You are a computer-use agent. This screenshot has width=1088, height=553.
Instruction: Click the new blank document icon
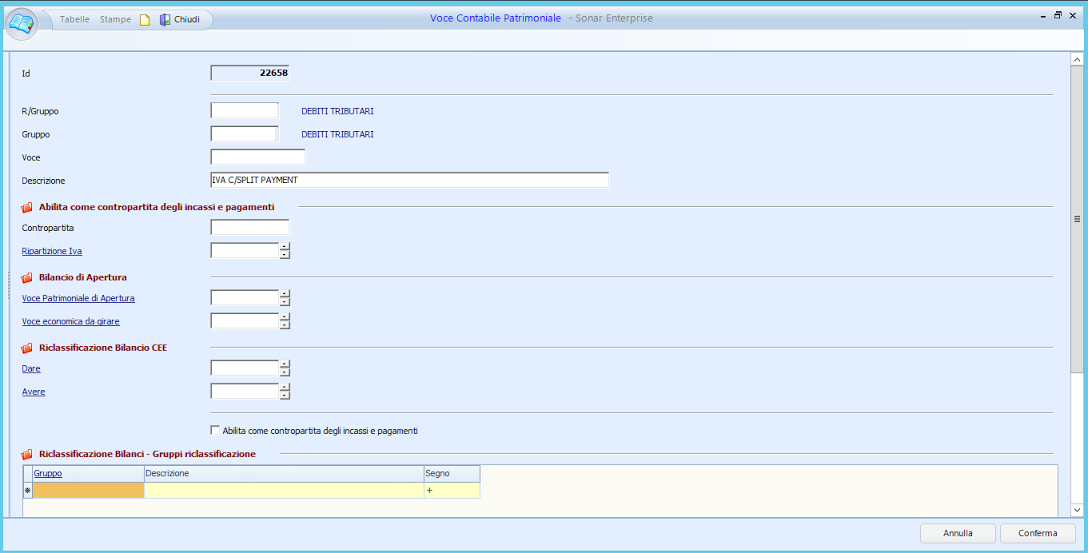(145, 20)
